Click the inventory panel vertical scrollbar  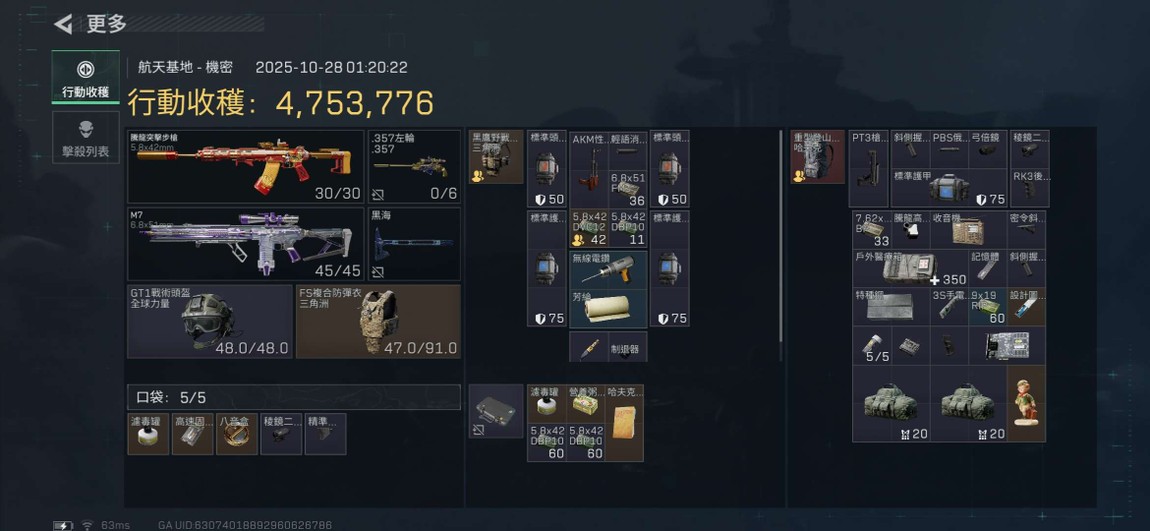780,237
